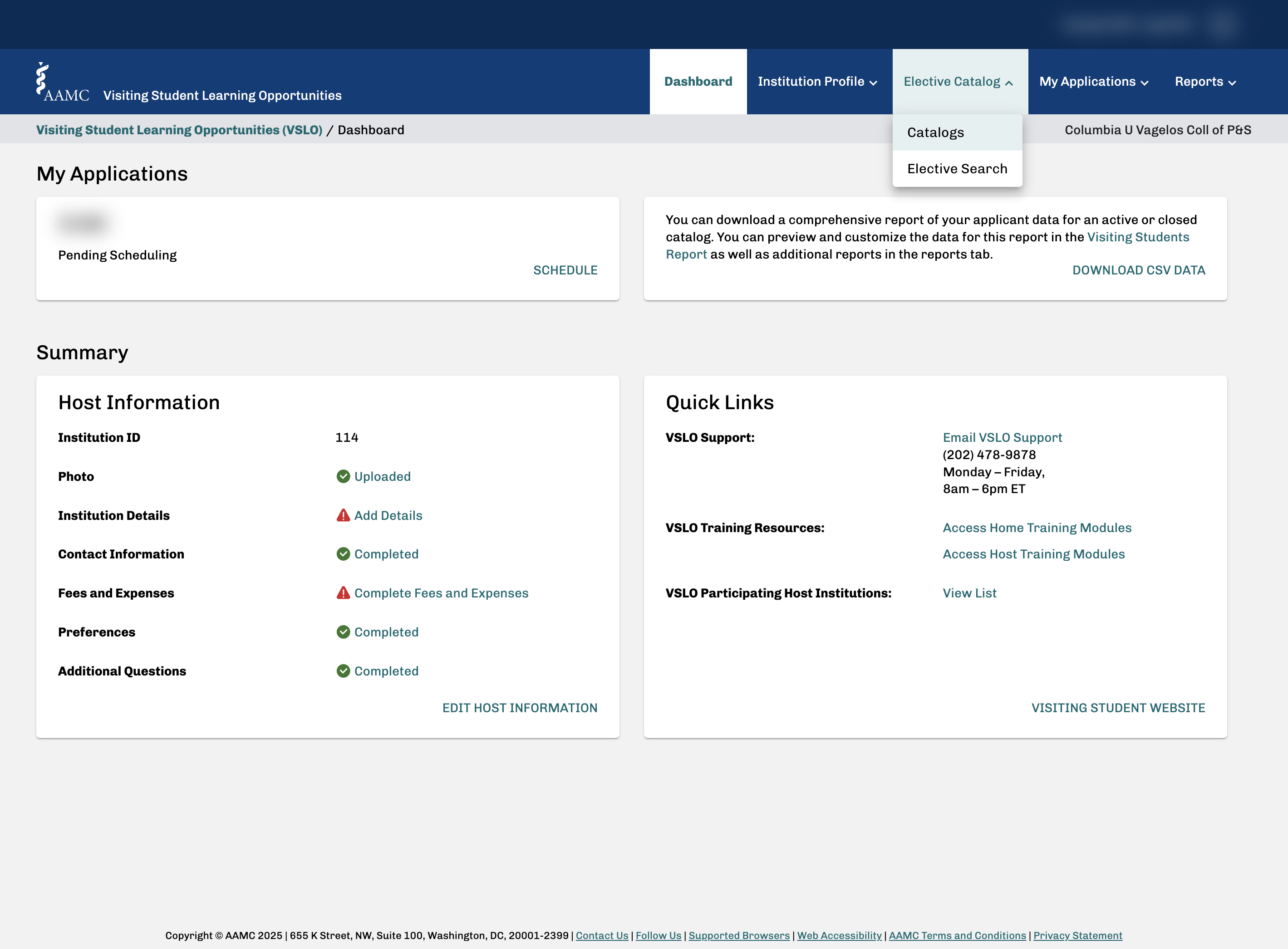Open Access Host Training Modules

point(1033,554)
